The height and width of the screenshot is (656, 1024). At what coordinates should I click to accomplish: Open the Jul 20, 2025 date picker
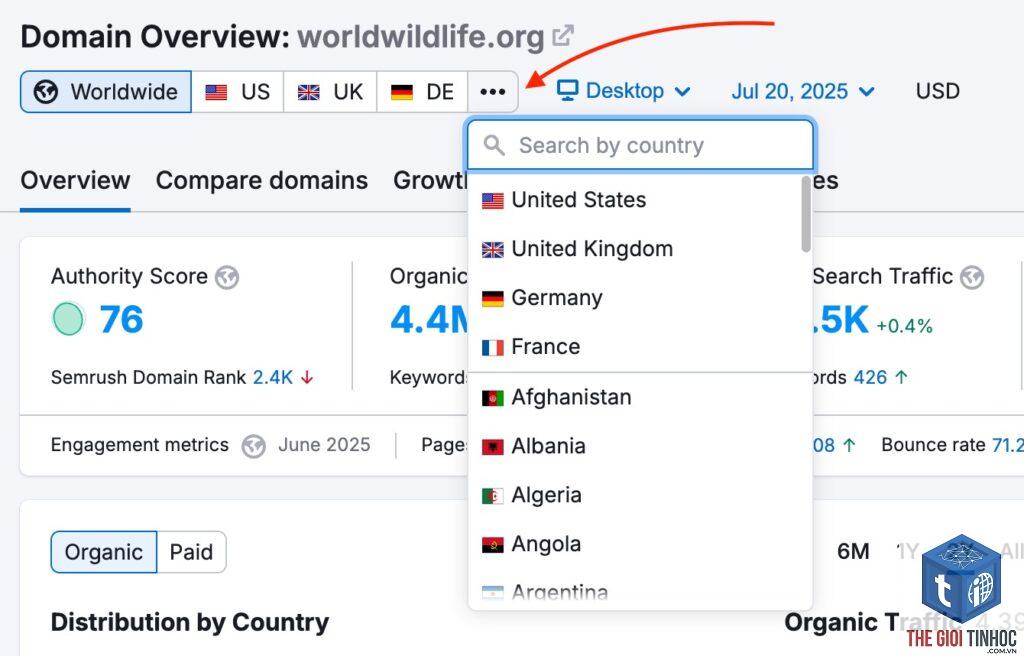pos(803,91)
